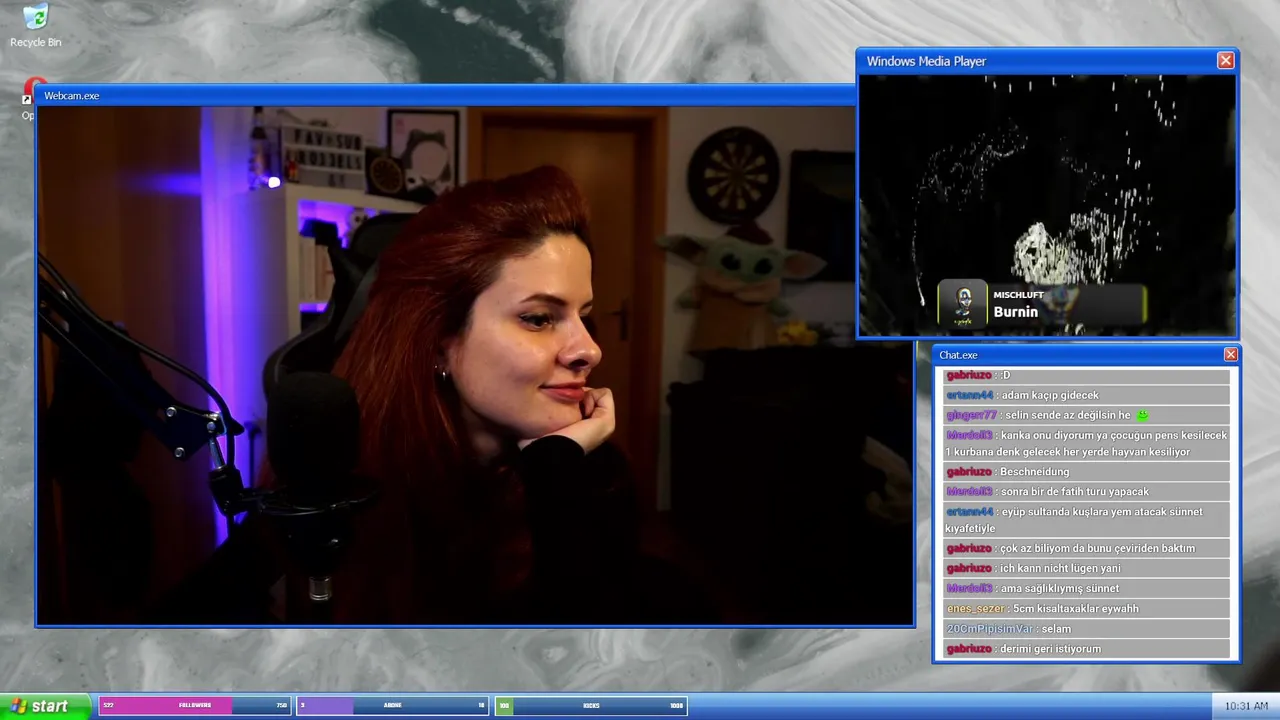Click the song title Burnin
This screenshot has height=720, width=1280.
click(x=1015, y=312)
